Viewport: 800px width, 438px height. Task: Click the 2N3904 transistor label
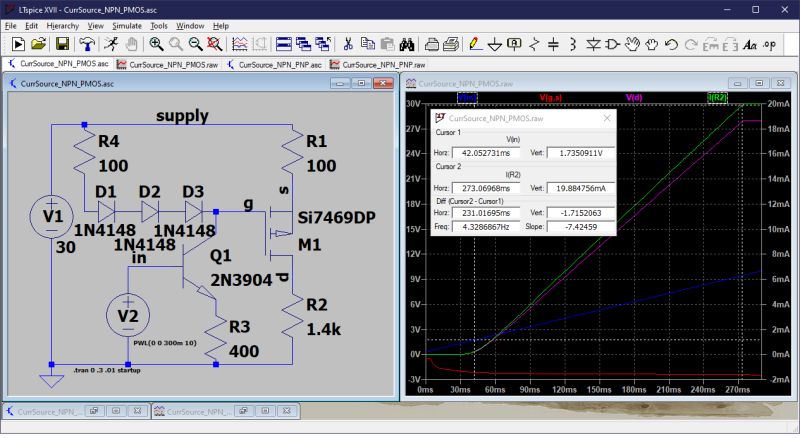[x=241, y=280]
